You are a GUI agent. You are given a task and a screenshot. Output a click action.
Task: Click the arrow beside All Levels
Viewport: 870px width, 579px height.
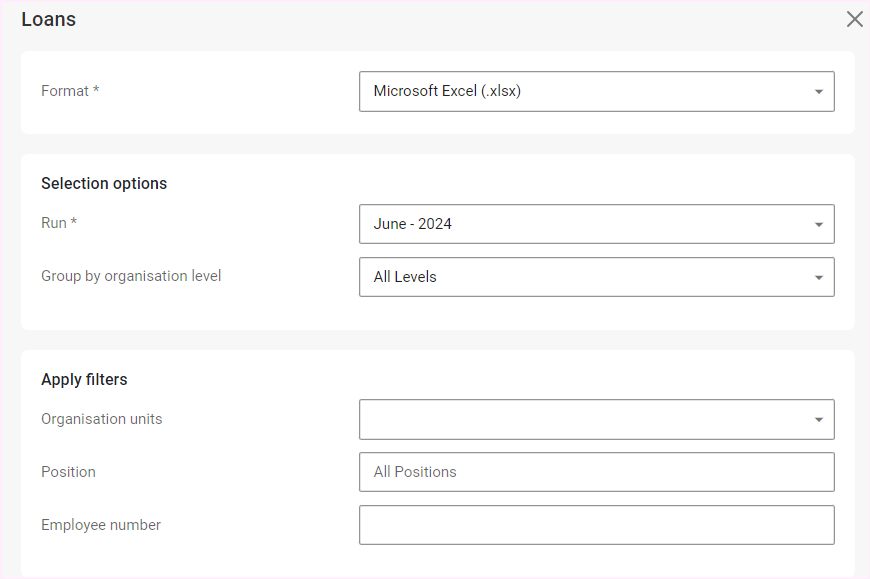point(818,278)
